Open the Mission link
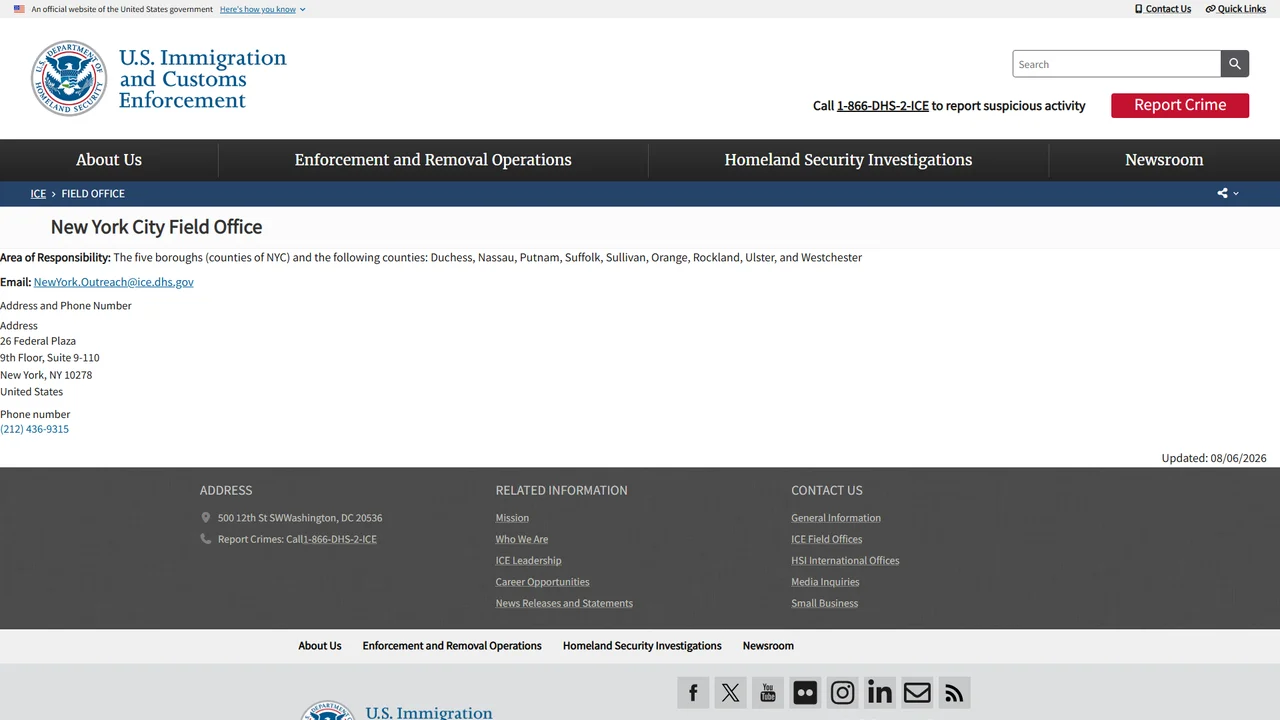 click(x=512, y=518)
